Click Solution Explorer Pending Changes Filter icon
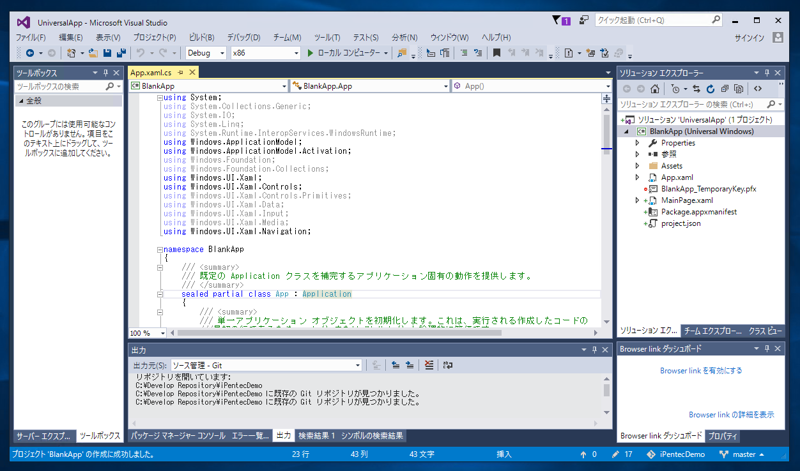 676,89
